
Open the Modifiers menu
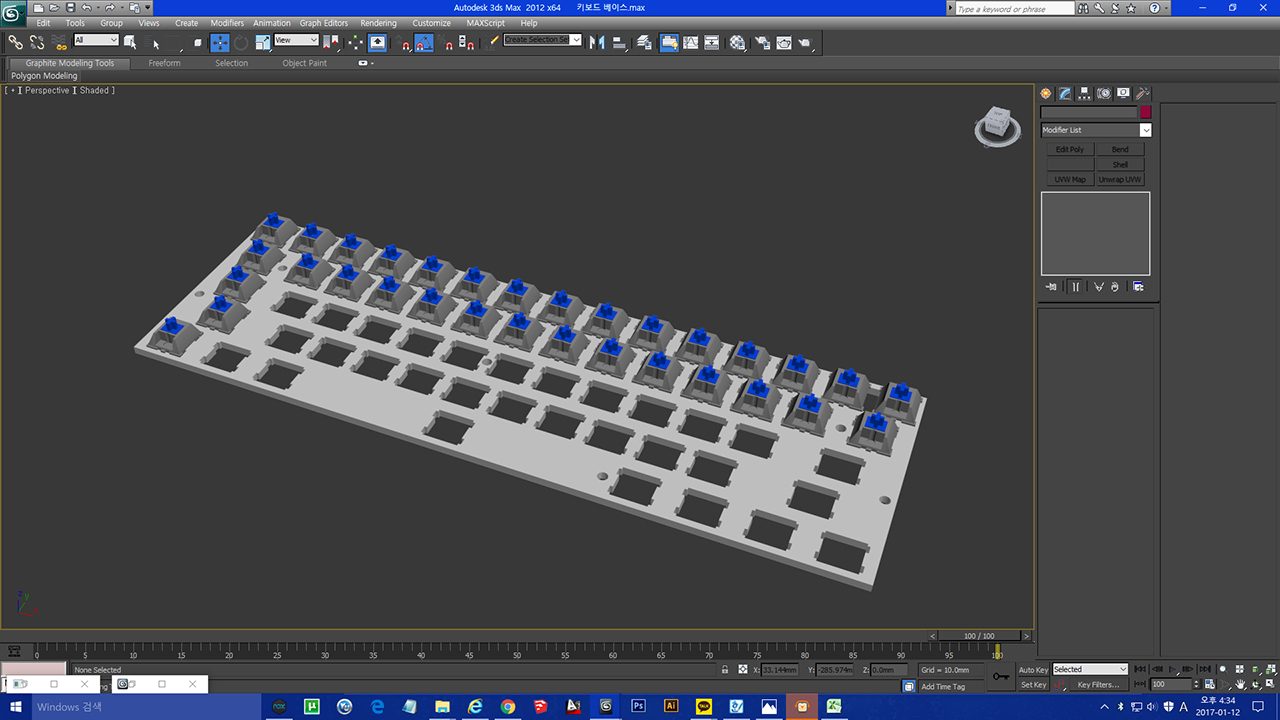point(227,23)
